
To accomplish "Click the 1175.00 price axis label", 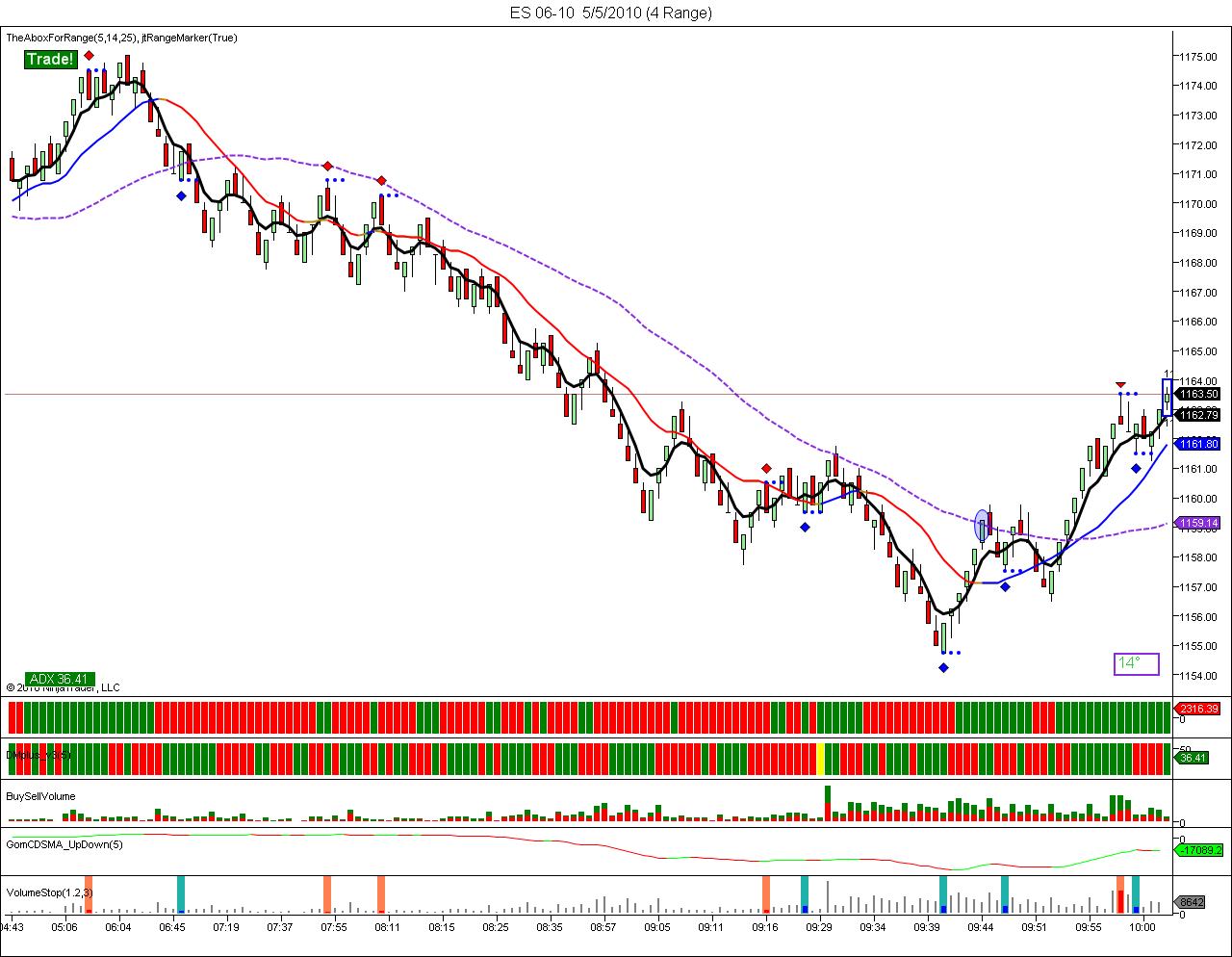I will (x=1199, y=56).
